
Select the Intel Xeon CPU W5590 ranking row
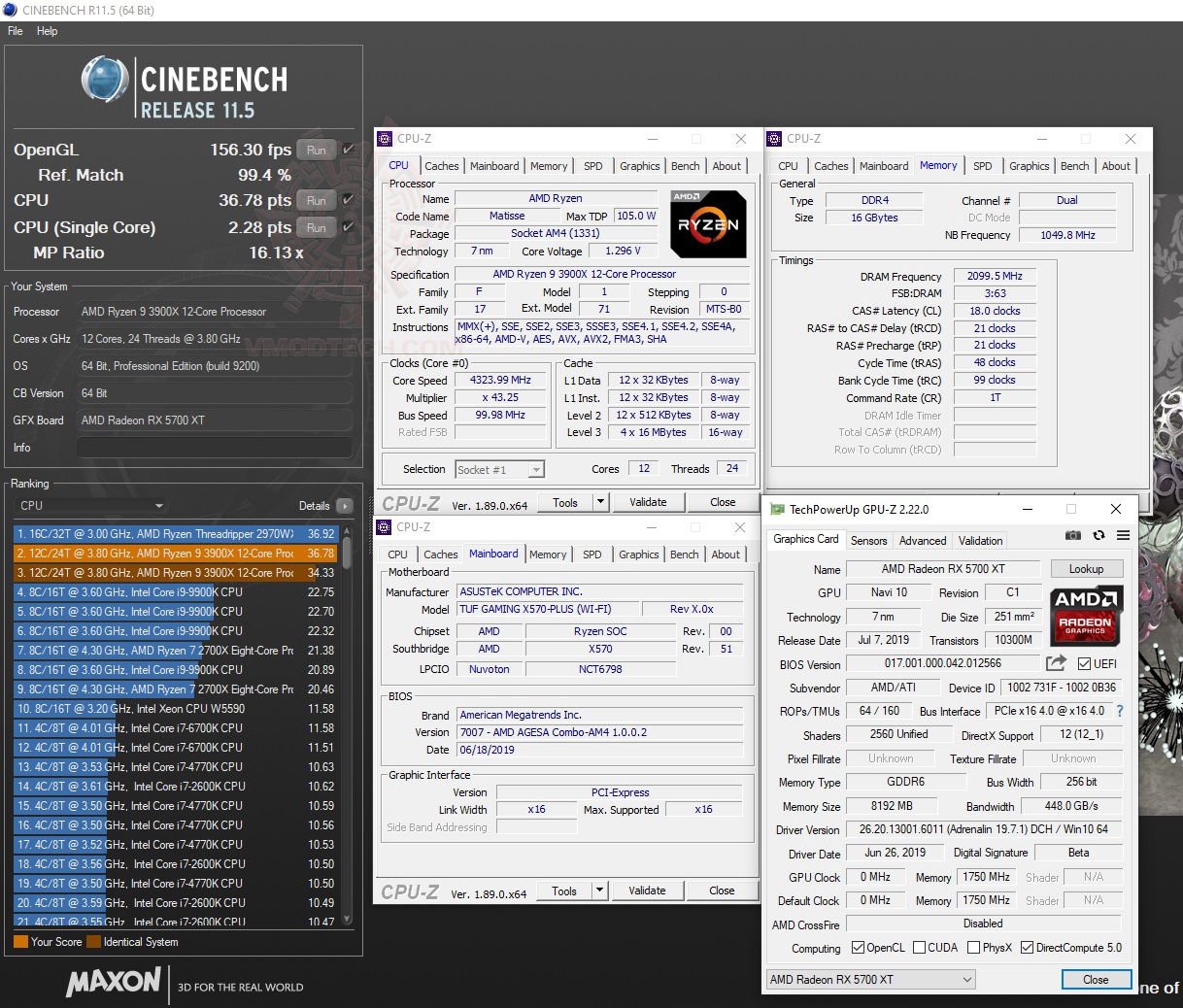point(176,709)
